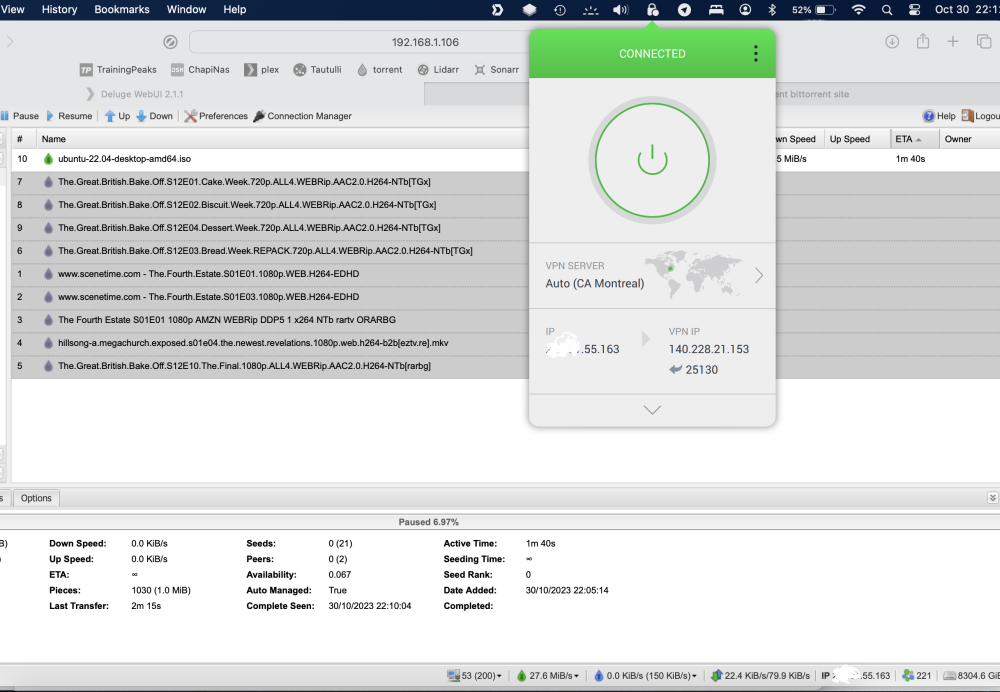Open the upload speed limit dropdown

645,675
